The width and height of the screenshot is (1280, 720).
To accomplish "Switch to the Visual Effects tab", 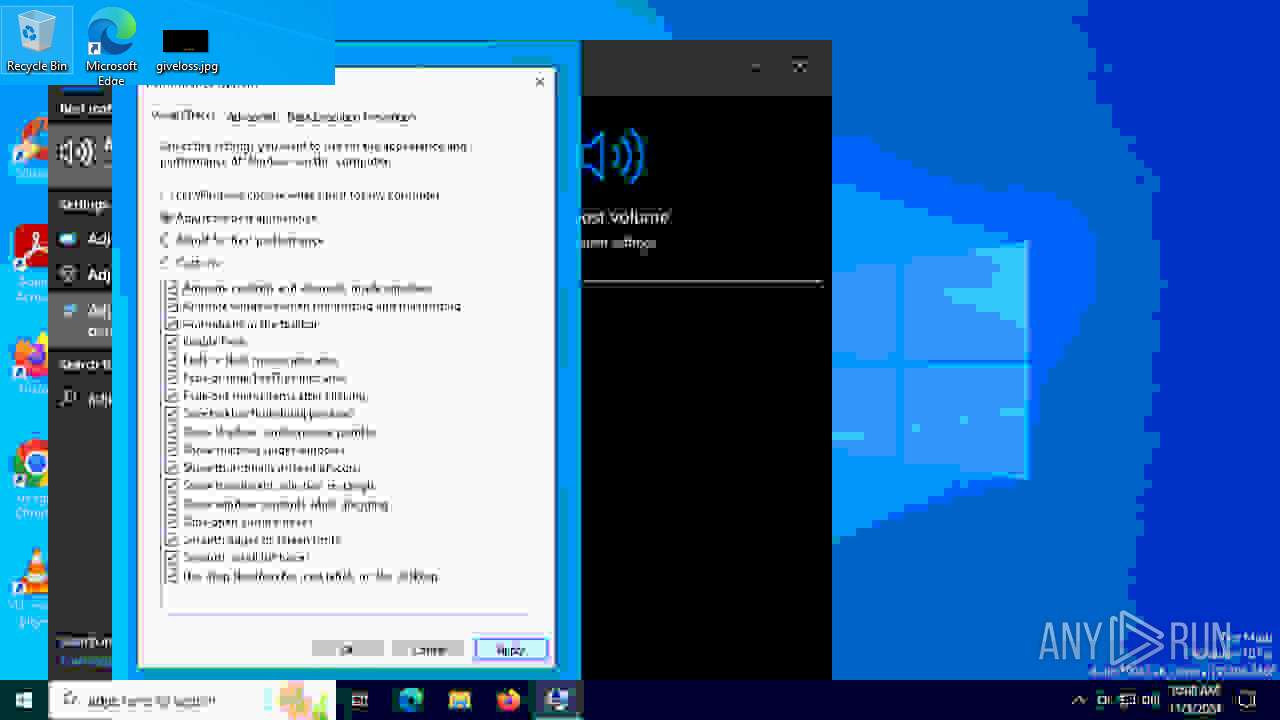I will click(182, 116).
